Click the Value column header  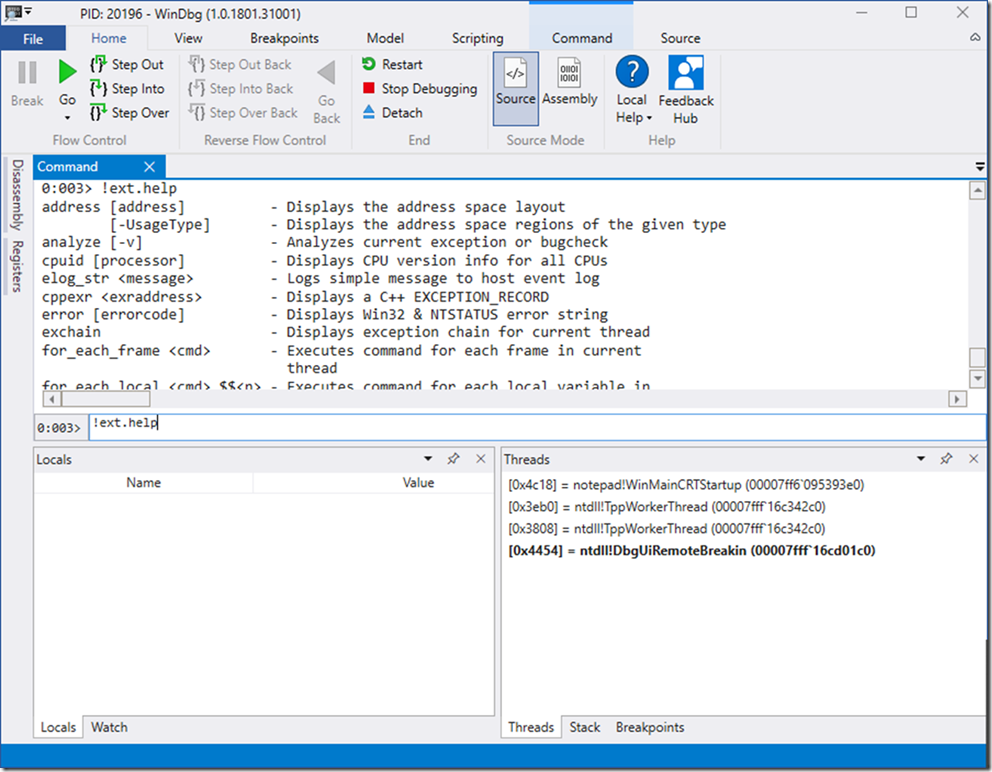[x=418, y=483]
